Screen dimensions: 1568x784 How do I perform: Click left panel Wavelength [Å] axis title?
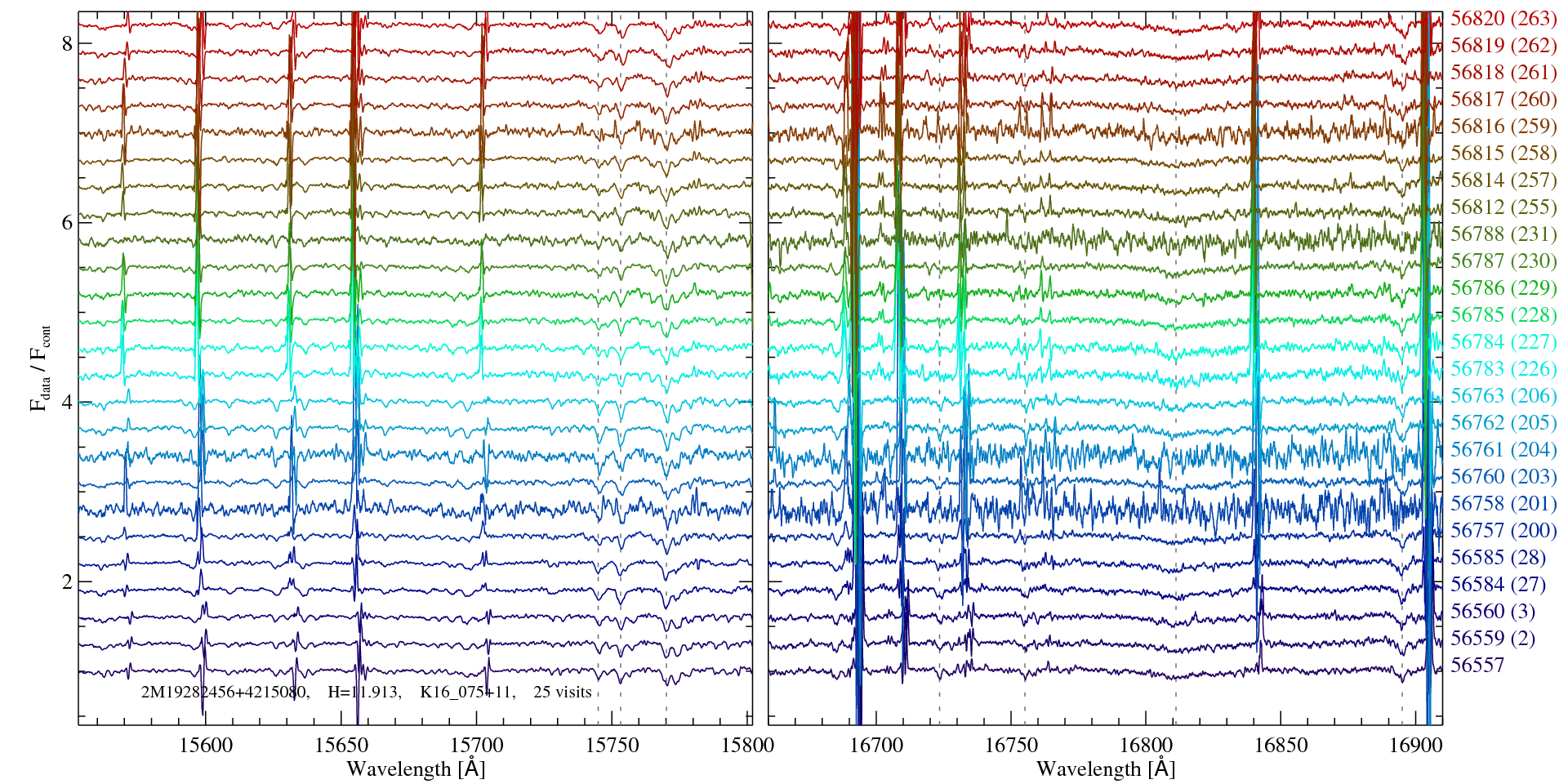pyautogui.click(x=416, y=769)
